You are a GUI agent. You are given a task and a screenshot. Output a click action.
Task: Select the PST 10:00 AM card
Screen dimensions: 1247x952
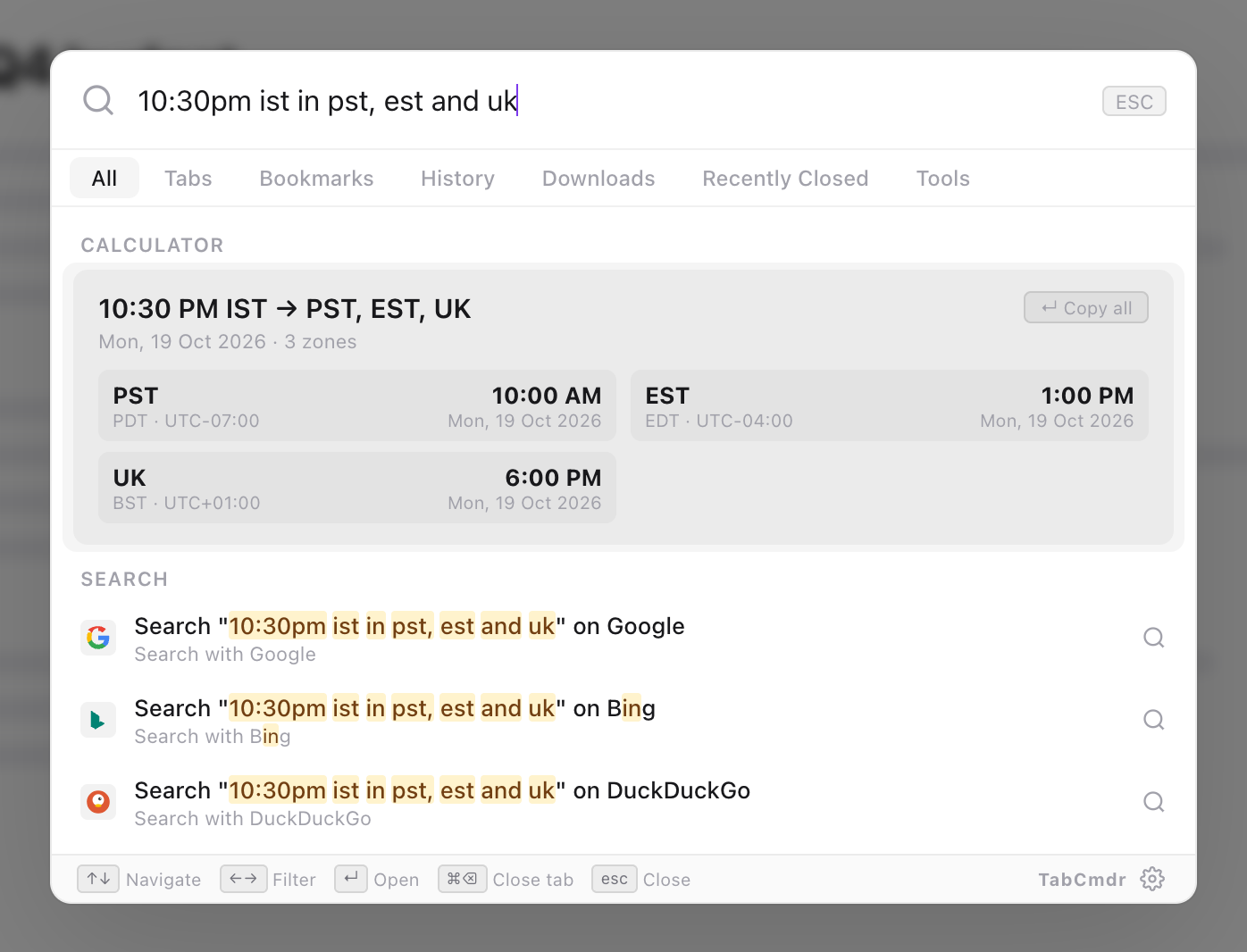click(x=357, y=405)
